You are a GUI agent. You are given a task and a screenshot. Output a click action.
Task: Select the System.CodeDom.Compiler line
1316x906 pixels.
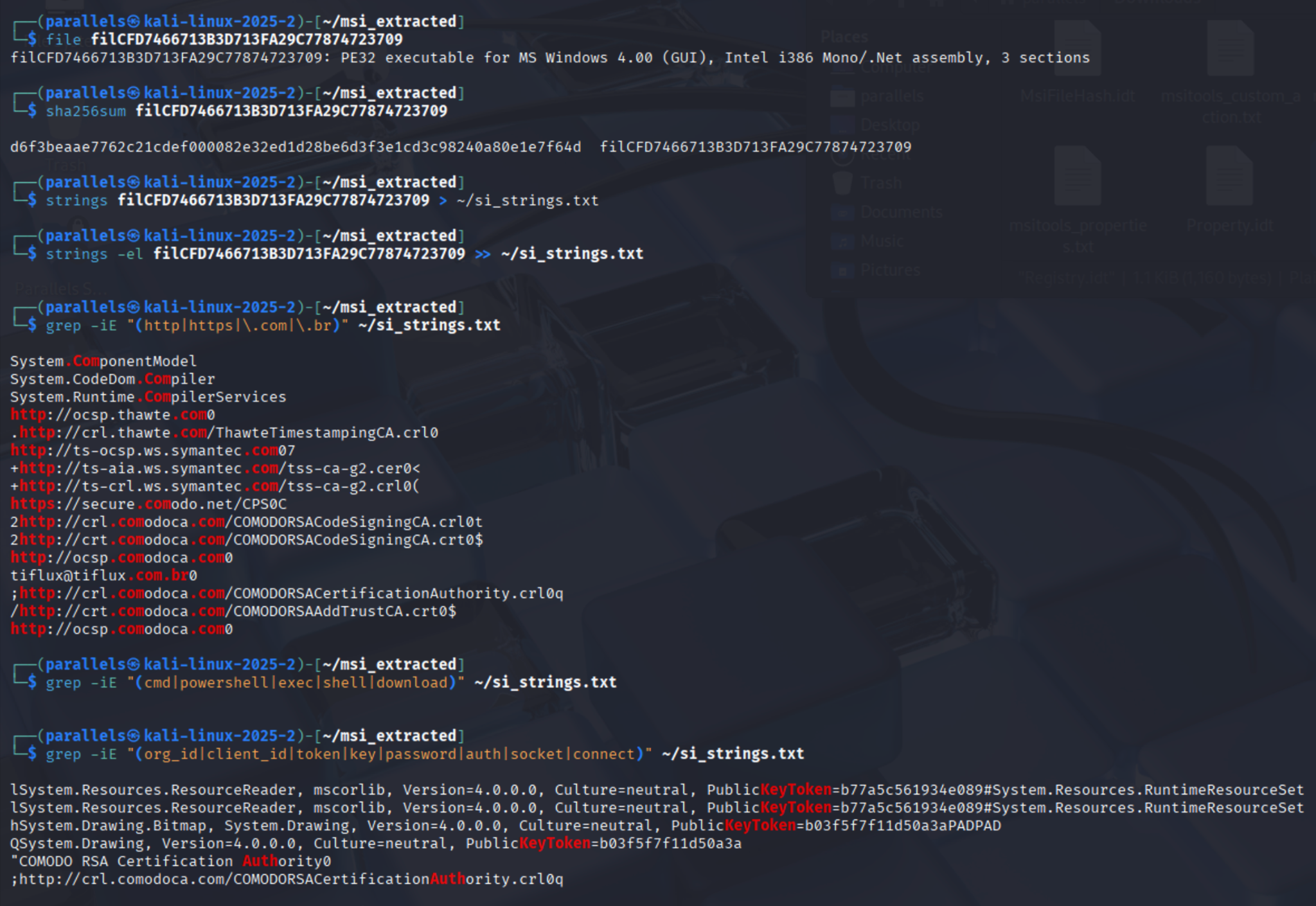click(112, 379)
